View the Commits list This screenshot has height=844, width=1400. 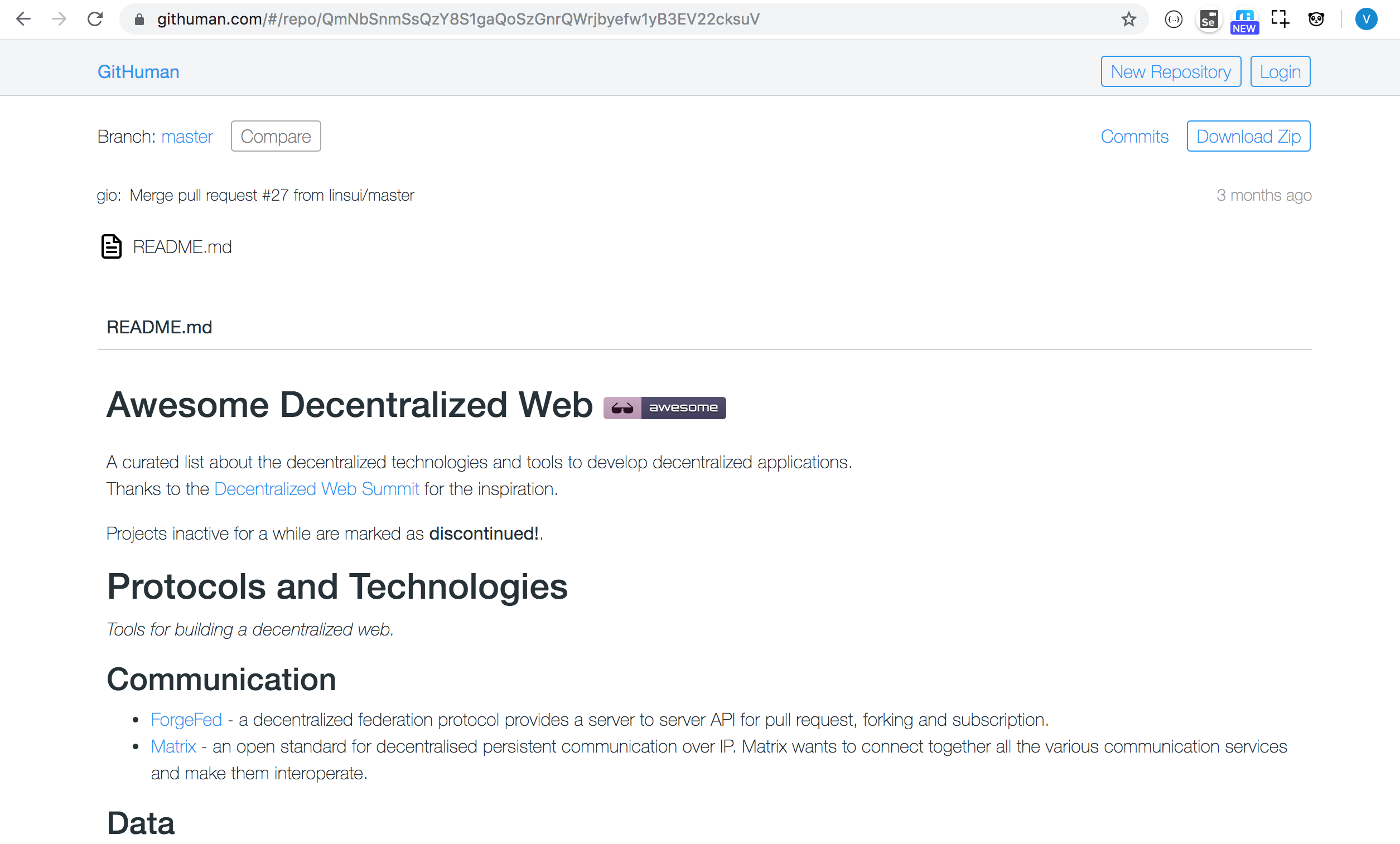coord(1134,137)
